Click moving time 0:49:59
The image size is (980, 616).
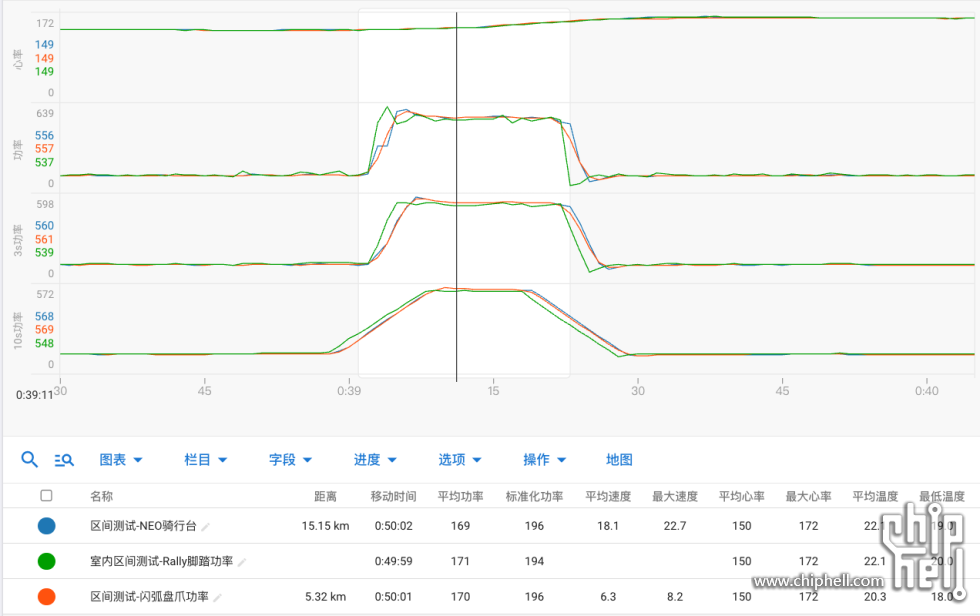[393, 561]
